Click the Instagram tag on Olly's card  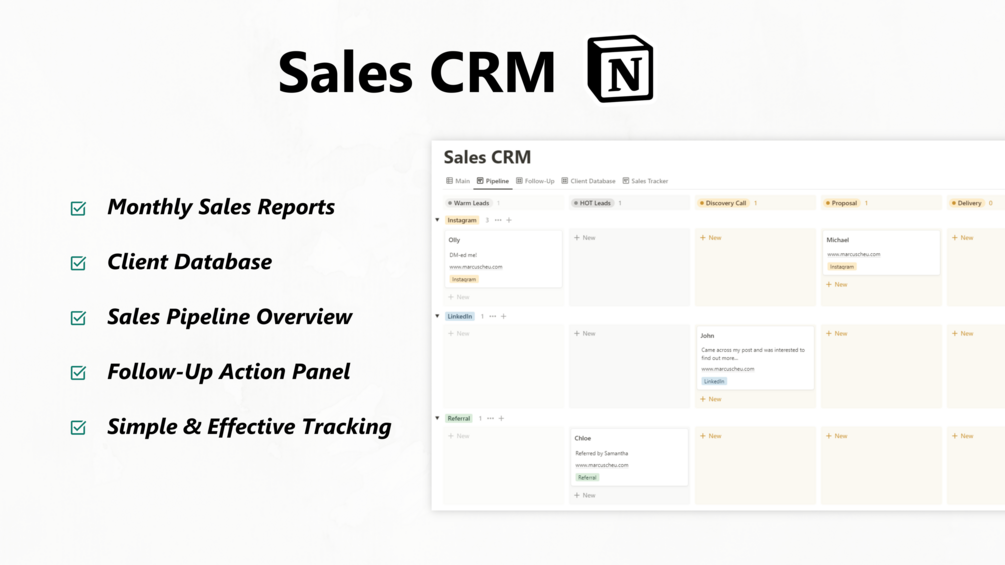pos(464,279)
